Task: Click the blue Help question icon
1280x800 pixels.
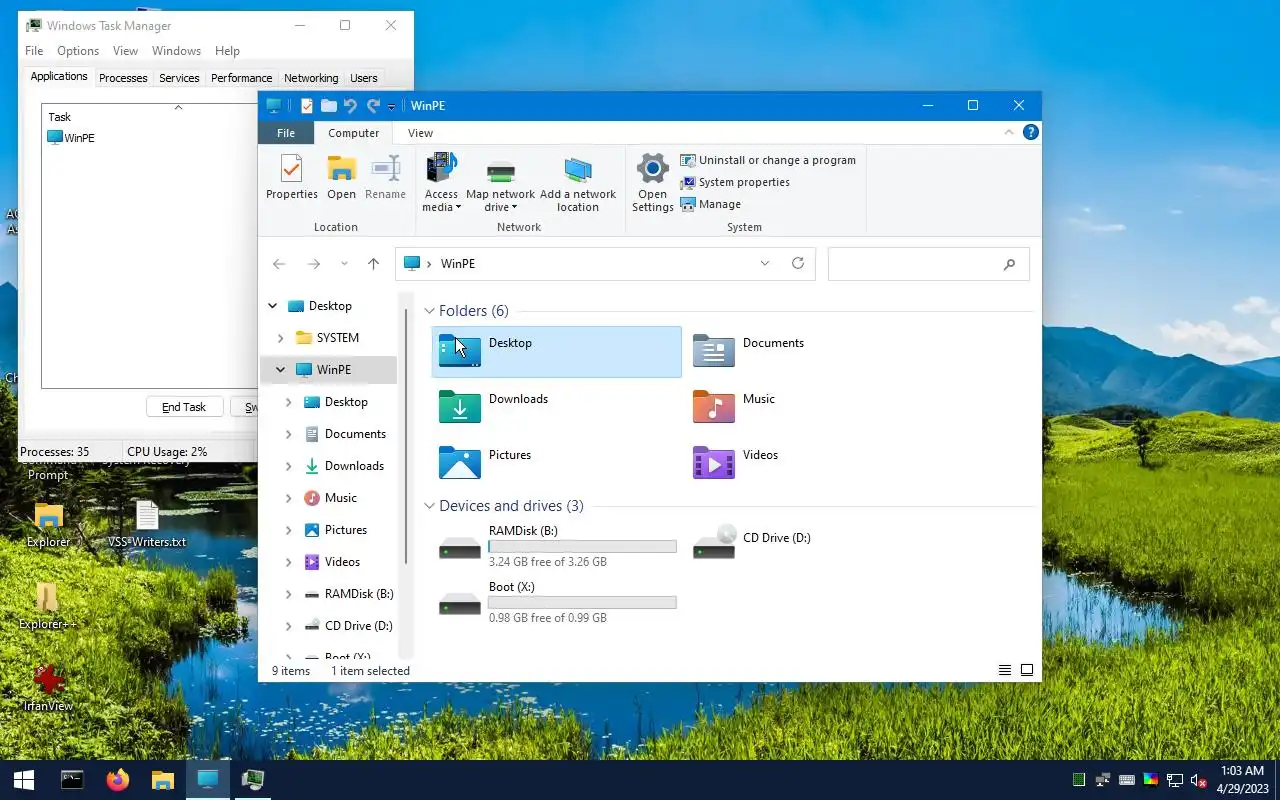Action: tap(1030, 132)
